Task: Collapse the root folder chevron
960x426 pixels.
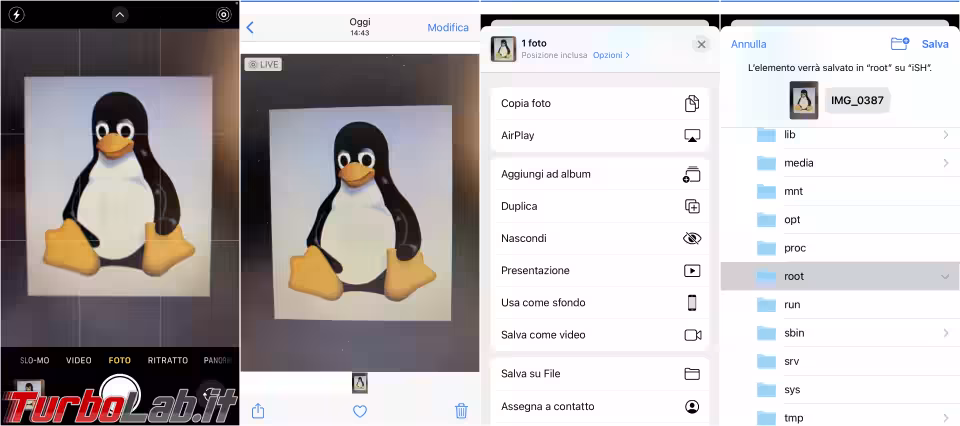Action: [x=945, y=277]
